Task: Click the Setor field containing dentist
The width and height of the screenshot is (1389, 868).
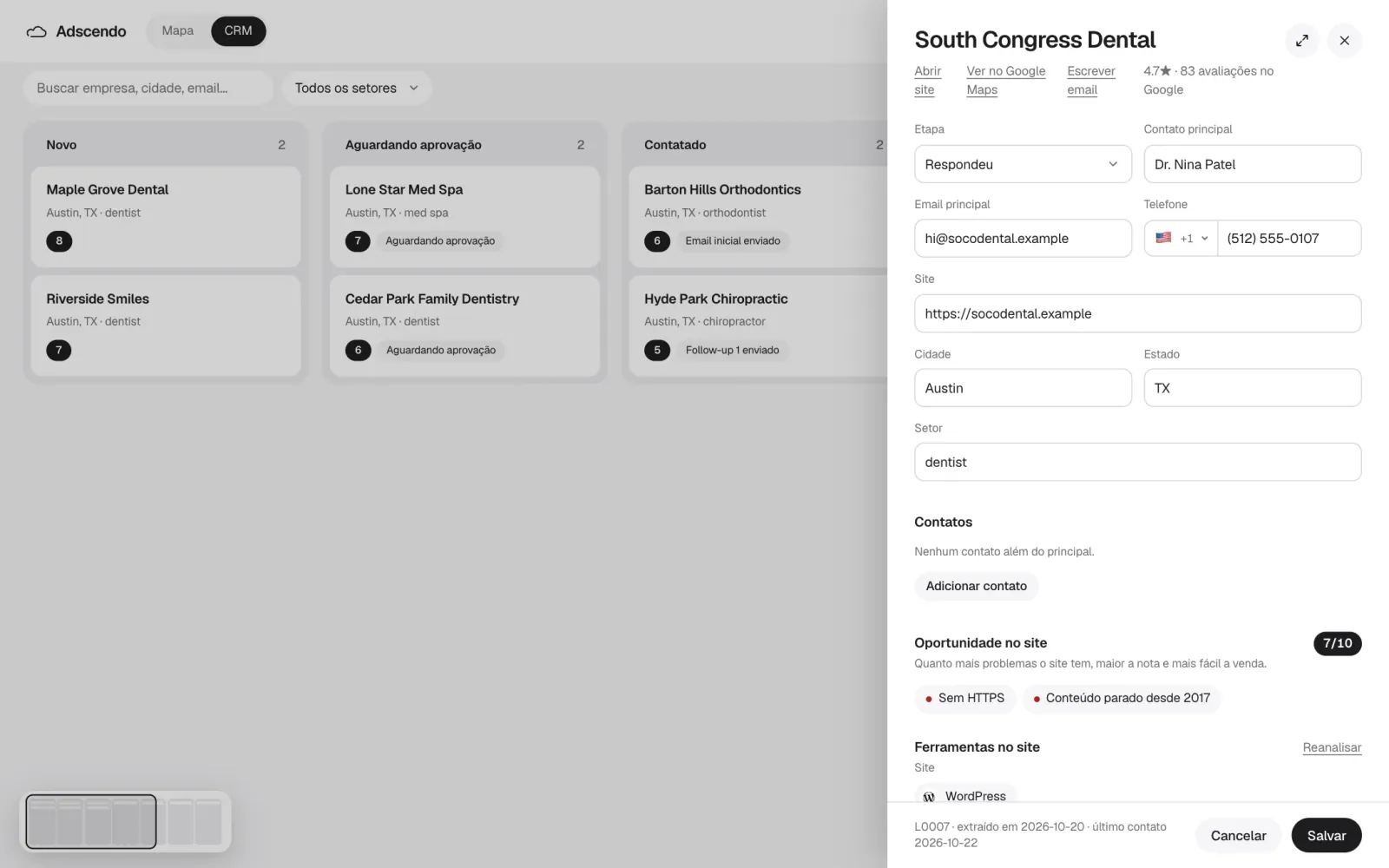Action: click(1137, 462)
